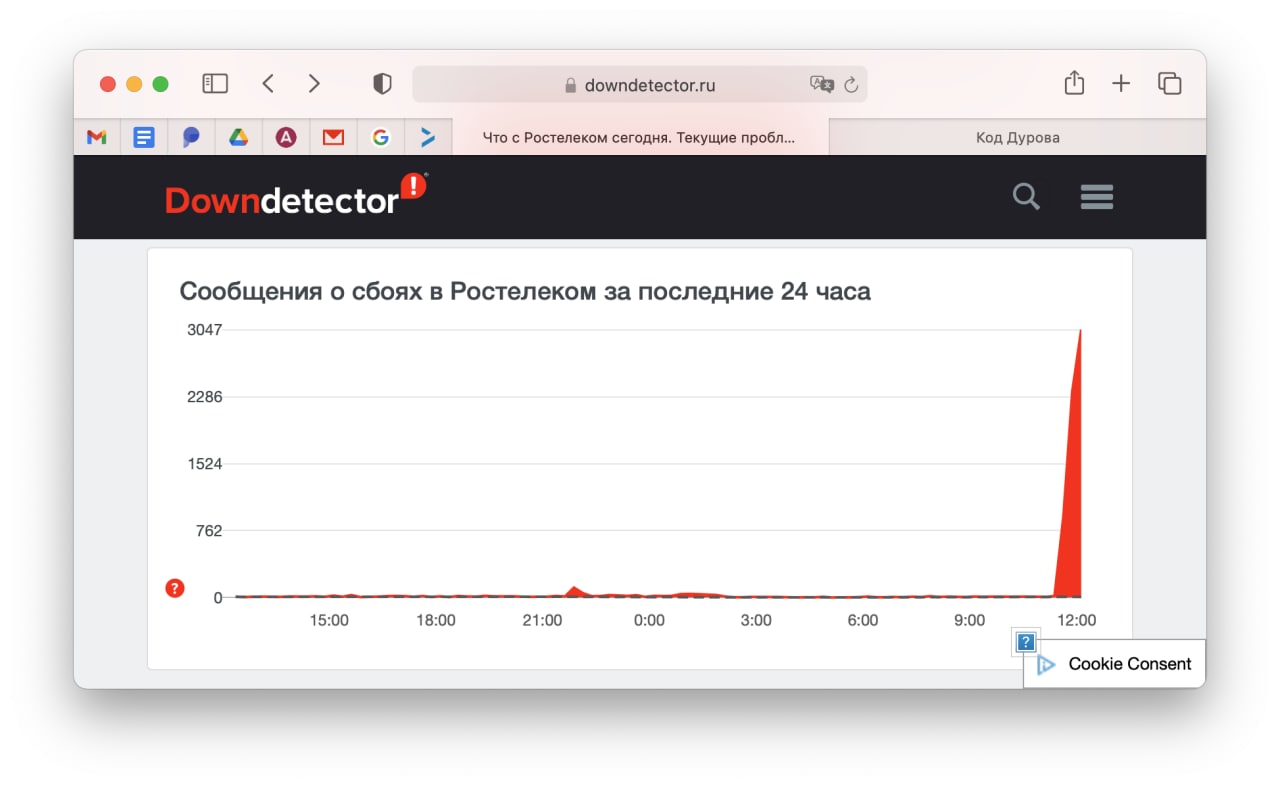Open the Safari share menu
The width and height of the screenshot is (1280, 786).
1074,83
